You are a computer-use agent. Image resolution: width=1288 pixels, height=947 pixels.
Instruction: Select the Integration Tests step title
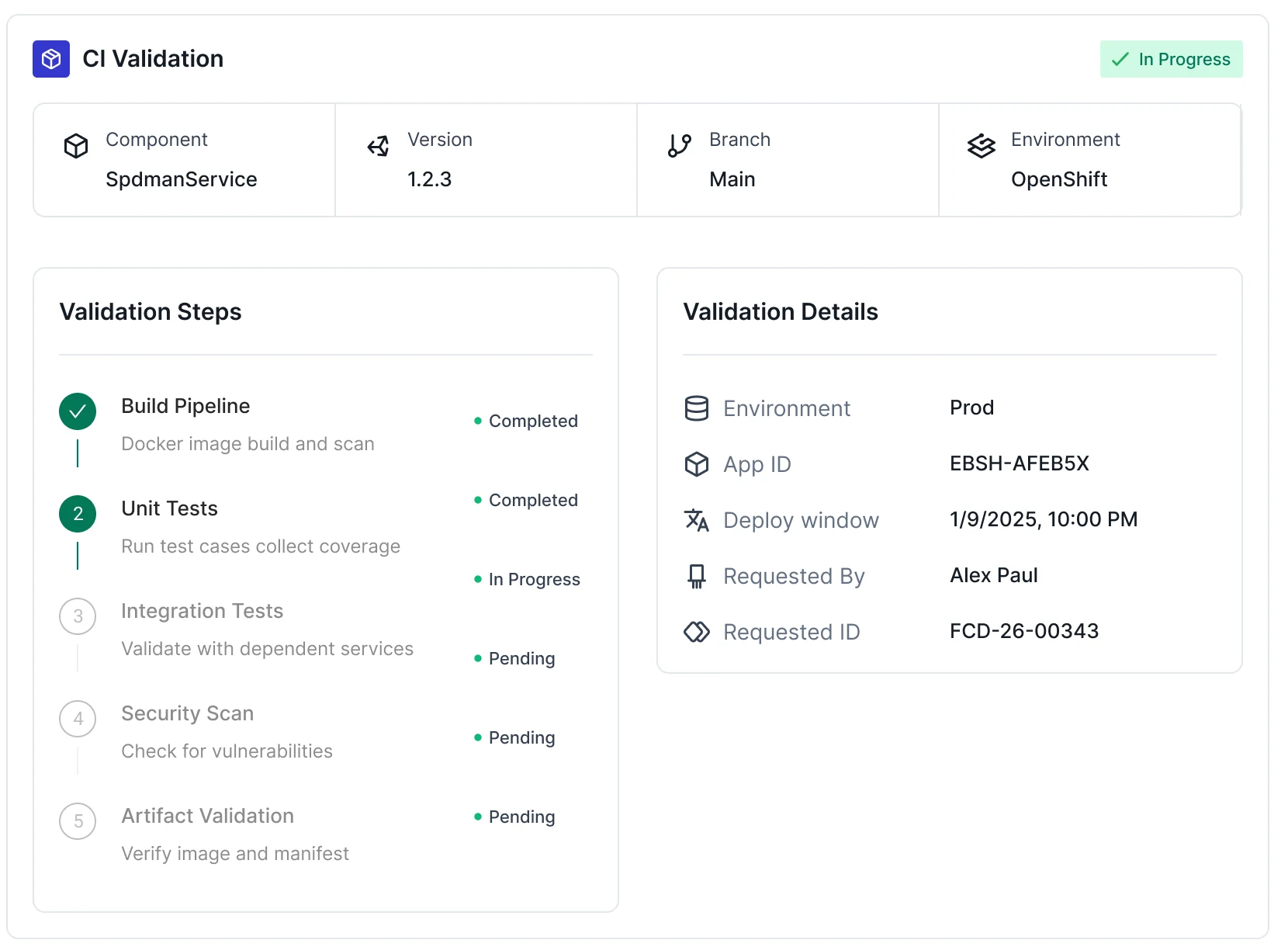coord(202,611)
